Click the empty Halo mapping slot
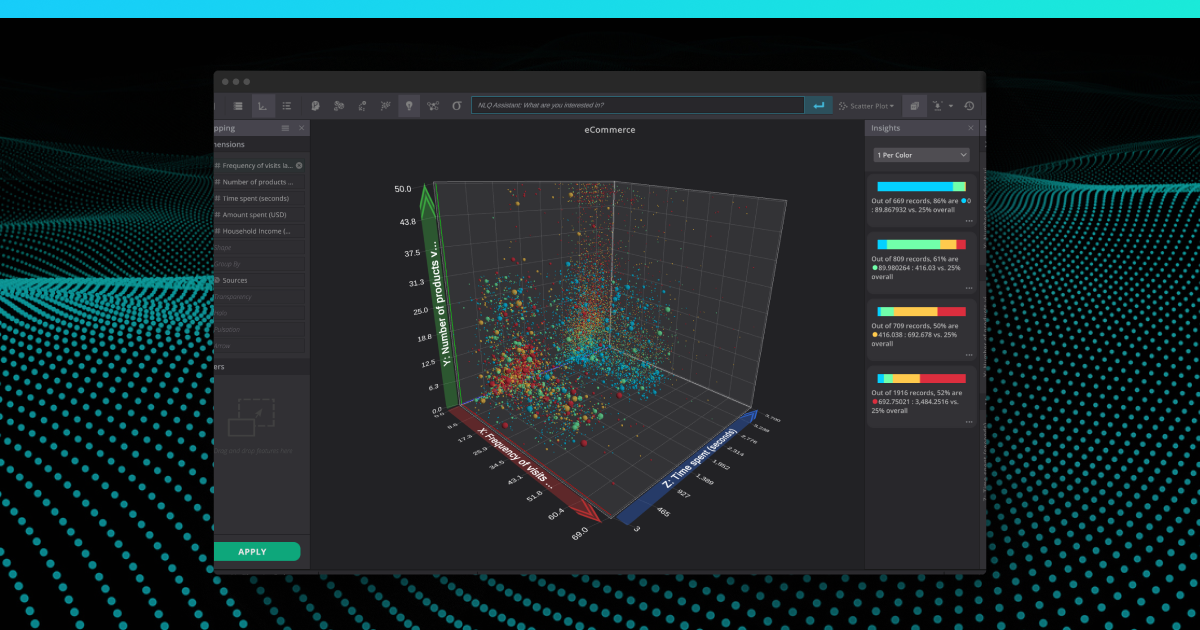Image resolution: width=1200 pixels, height=630 pixels. [259, 313]
